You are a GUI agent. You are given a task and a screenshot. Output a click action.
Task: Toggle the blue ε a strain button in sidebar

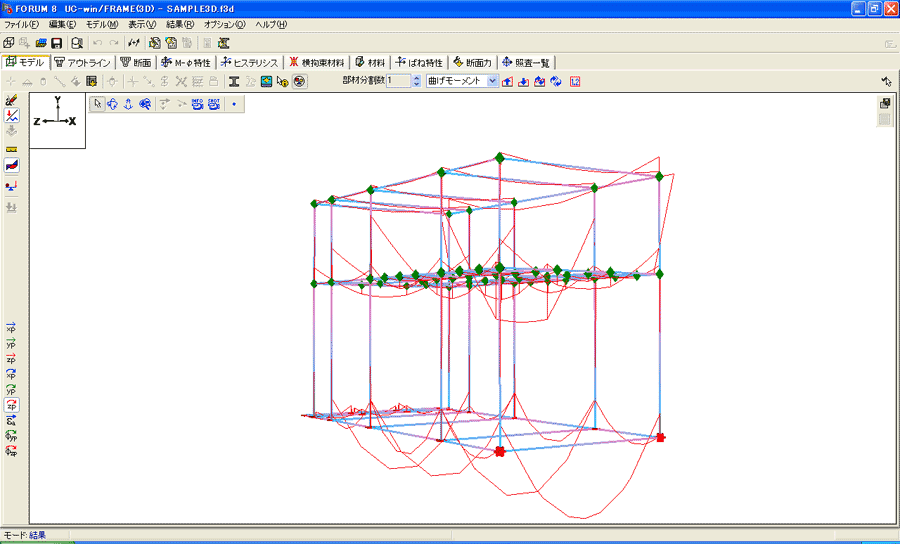point(11,421)
